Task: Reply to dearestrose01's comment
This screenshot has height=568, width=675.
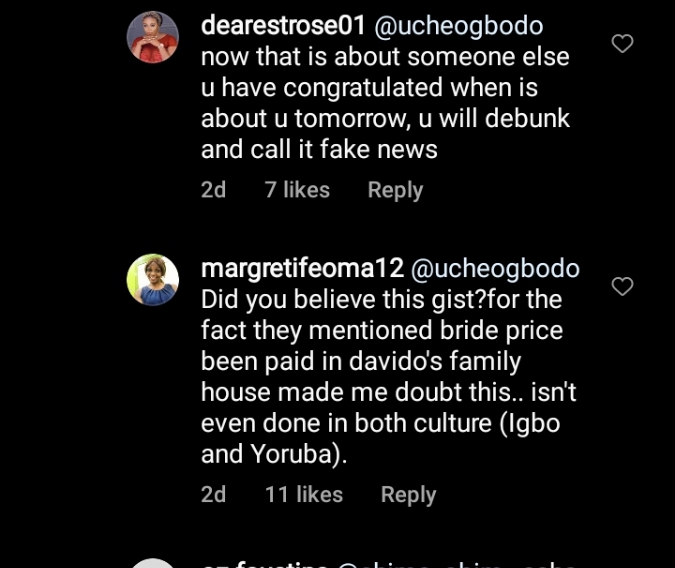Action: (x=395, y=190)
